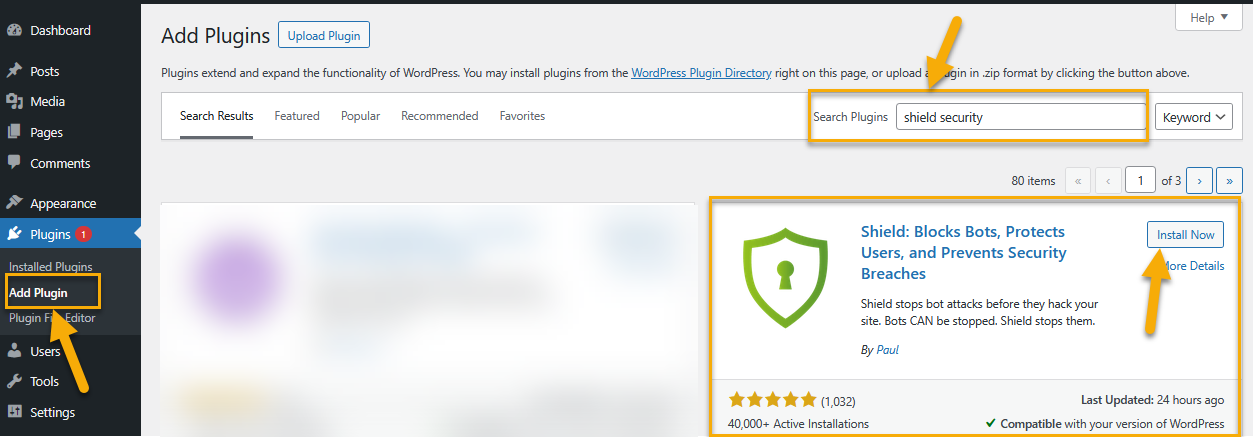
Task: Click the Shield plugin description text
Action: point(979,312)
